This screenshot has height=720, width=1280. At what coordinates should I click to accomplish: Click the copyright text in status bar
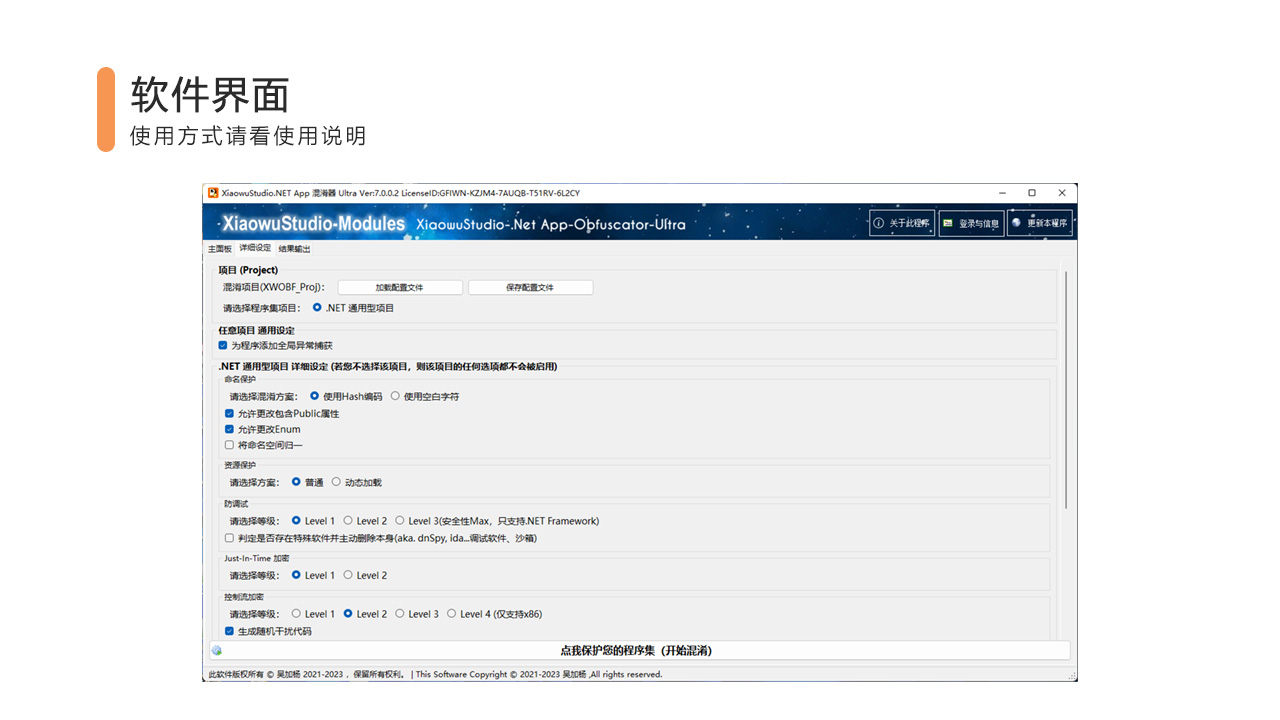click(x=435, y=674)
